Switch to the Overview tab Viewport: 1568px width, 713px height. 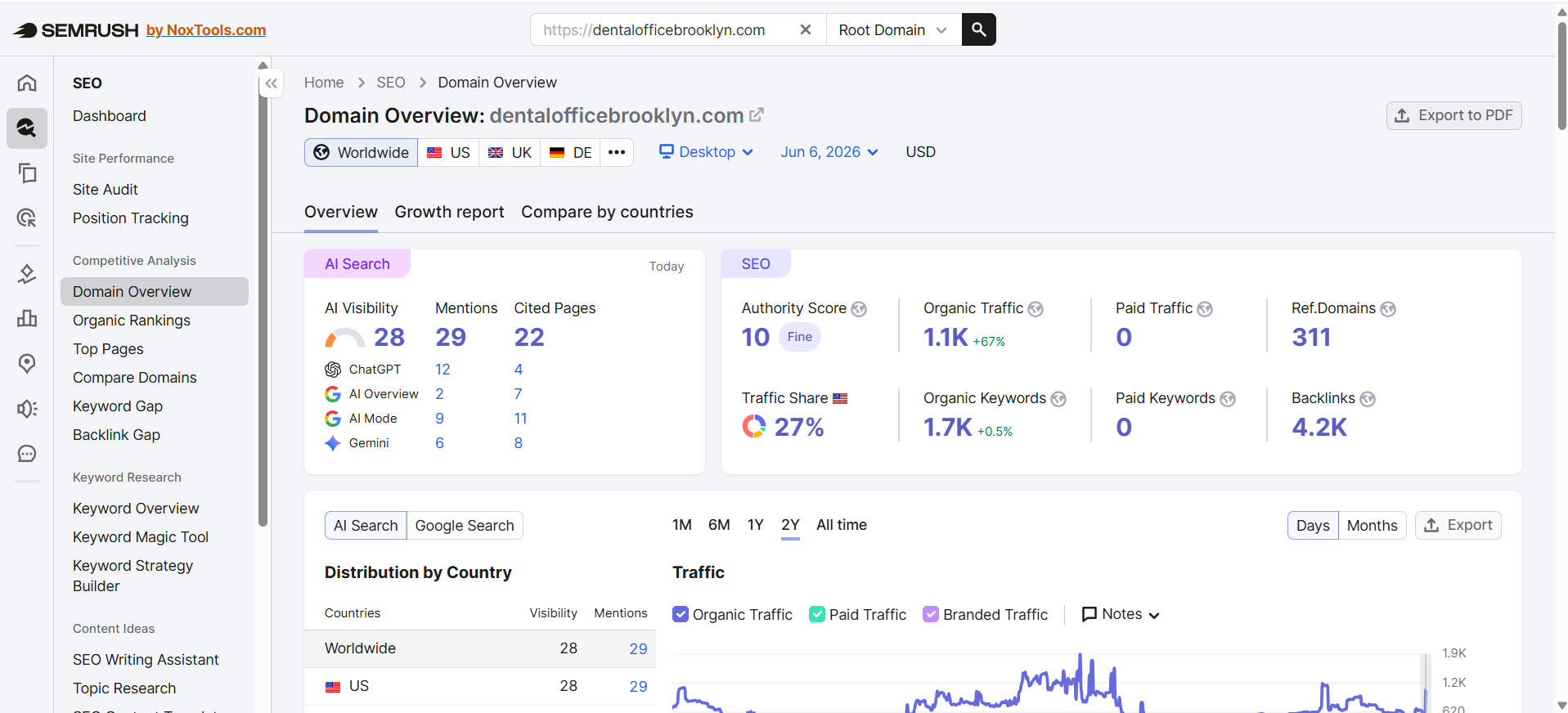(x=341, y=212)
